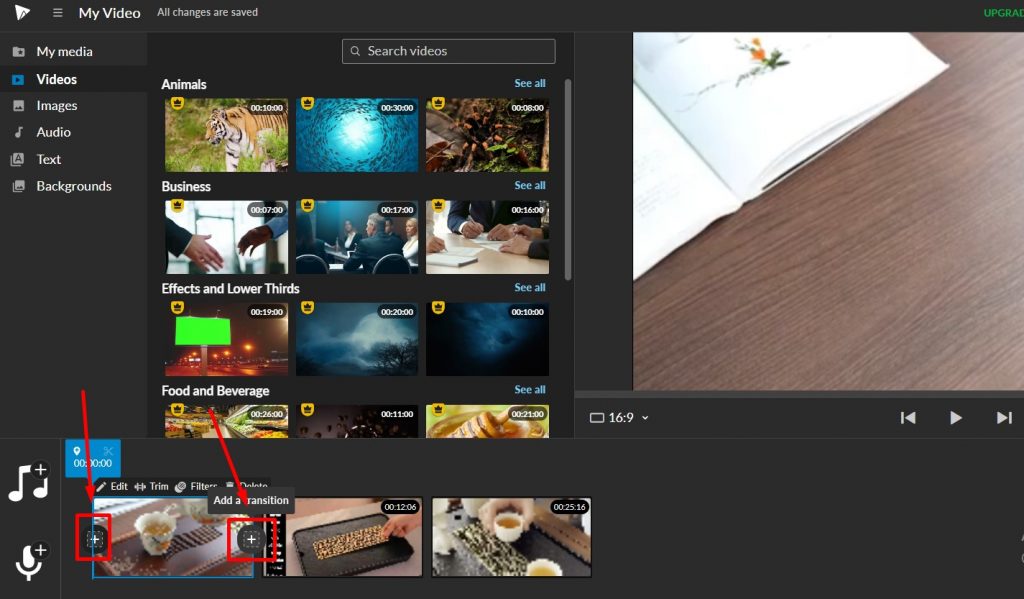Add a transition between the first two clips
The image size is (1024, 599).
tap(250, 538)
